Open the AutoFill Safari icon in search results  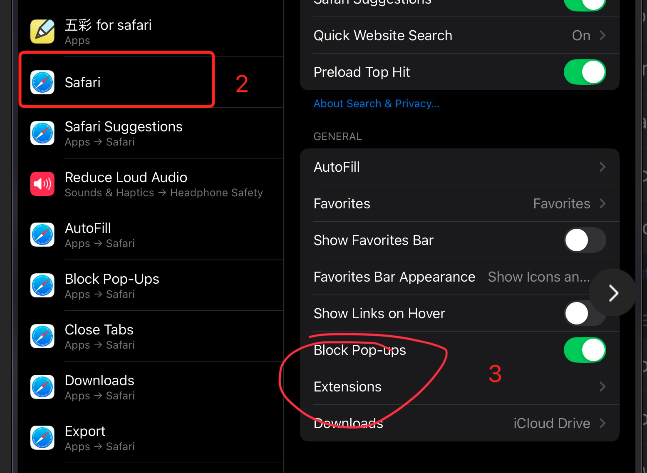tap(42, 234)
